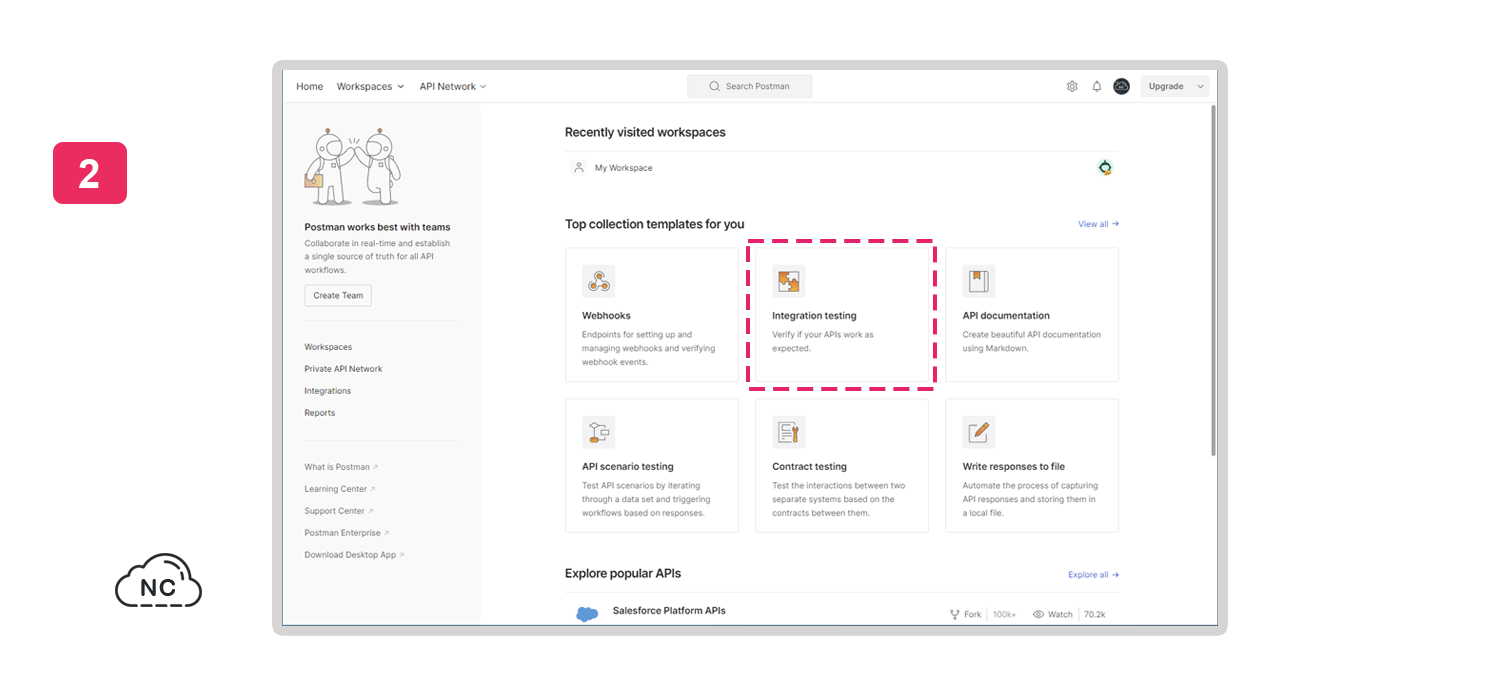The width and height of the screenshot is (1500, 696).
Task: Click the Integration testing puzzle icon
Action: coord(789,281)
